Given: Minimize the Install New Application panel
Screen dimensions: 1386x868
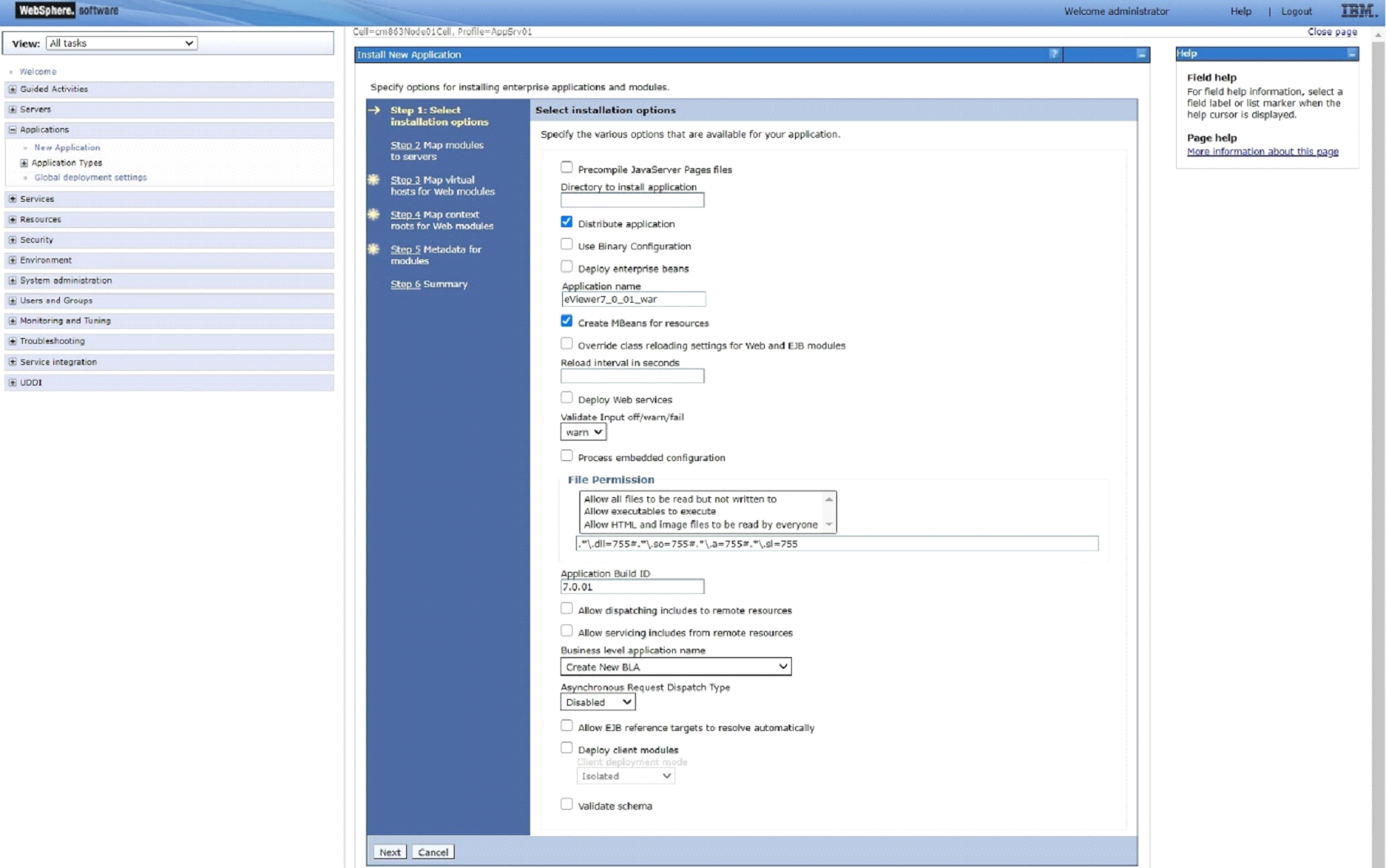Looking at the screenshot, I should pos(1141,54).
